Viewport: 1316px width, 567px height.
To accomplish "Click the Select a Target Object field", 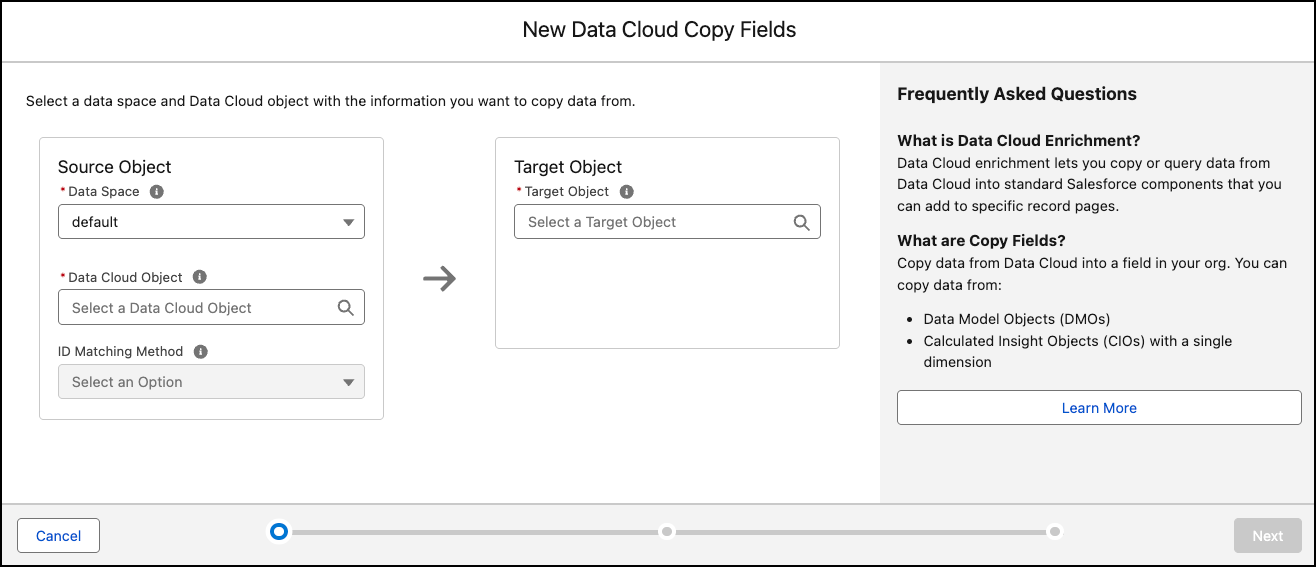I will tap(650, 222).
